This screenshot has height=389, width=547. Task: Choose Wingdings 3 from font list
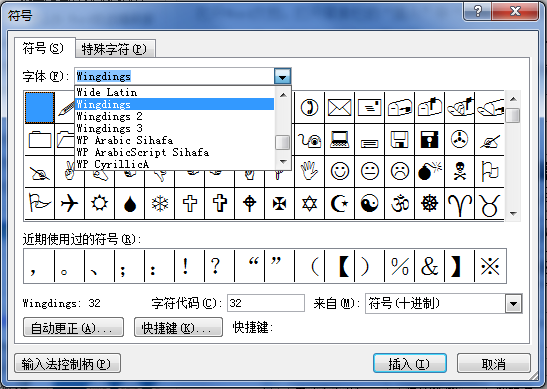(x=175, y=128)
